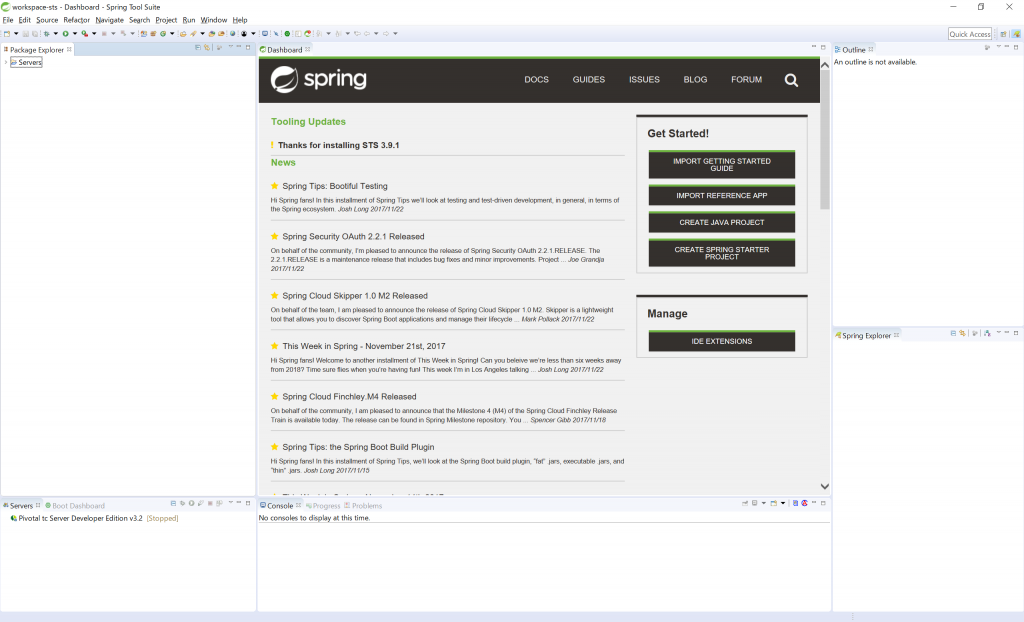
Task: Open the Spring Security OAuth 2.2.1 Released article
Action: tap(353, 237)
